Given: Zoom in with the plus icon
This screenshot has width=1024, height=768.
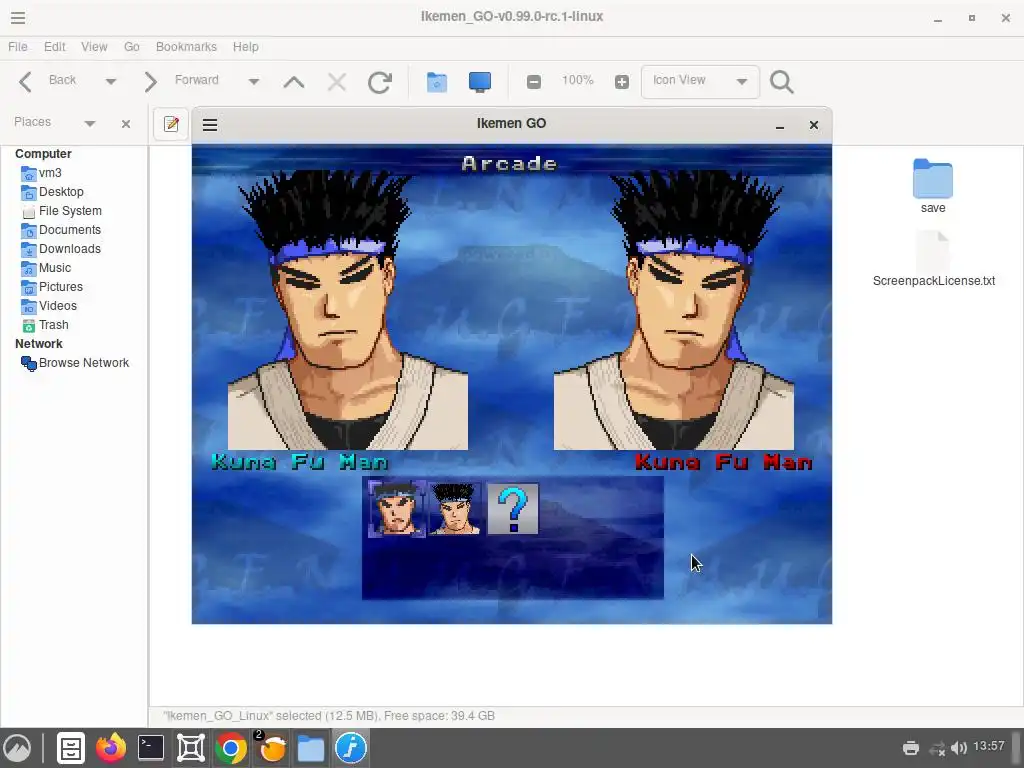Looking at the screenshot, I should tap(622, 82).
